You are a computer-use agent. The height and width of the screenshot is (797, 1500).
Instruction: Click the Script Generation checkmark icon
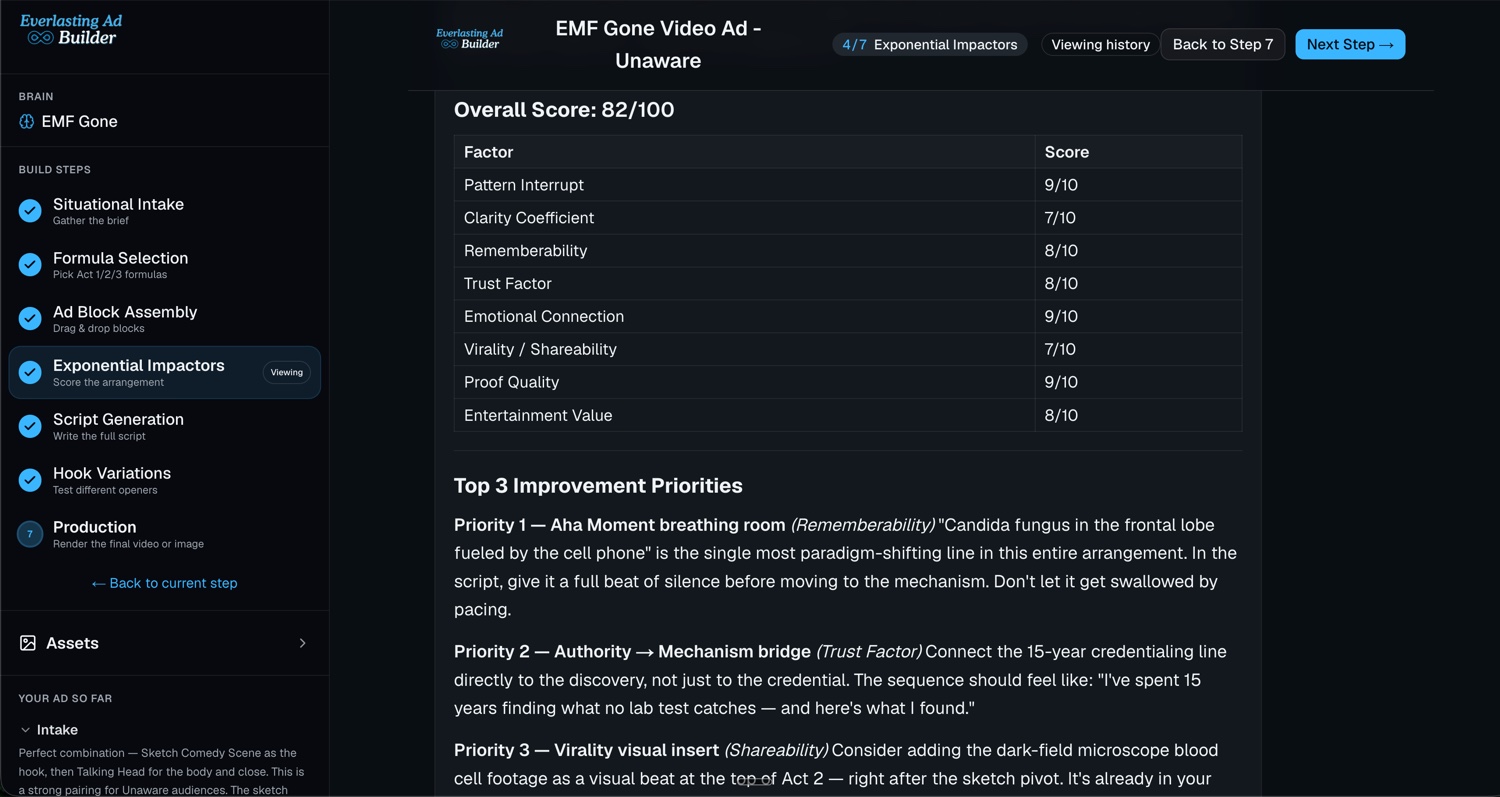[x=30, y=426]
